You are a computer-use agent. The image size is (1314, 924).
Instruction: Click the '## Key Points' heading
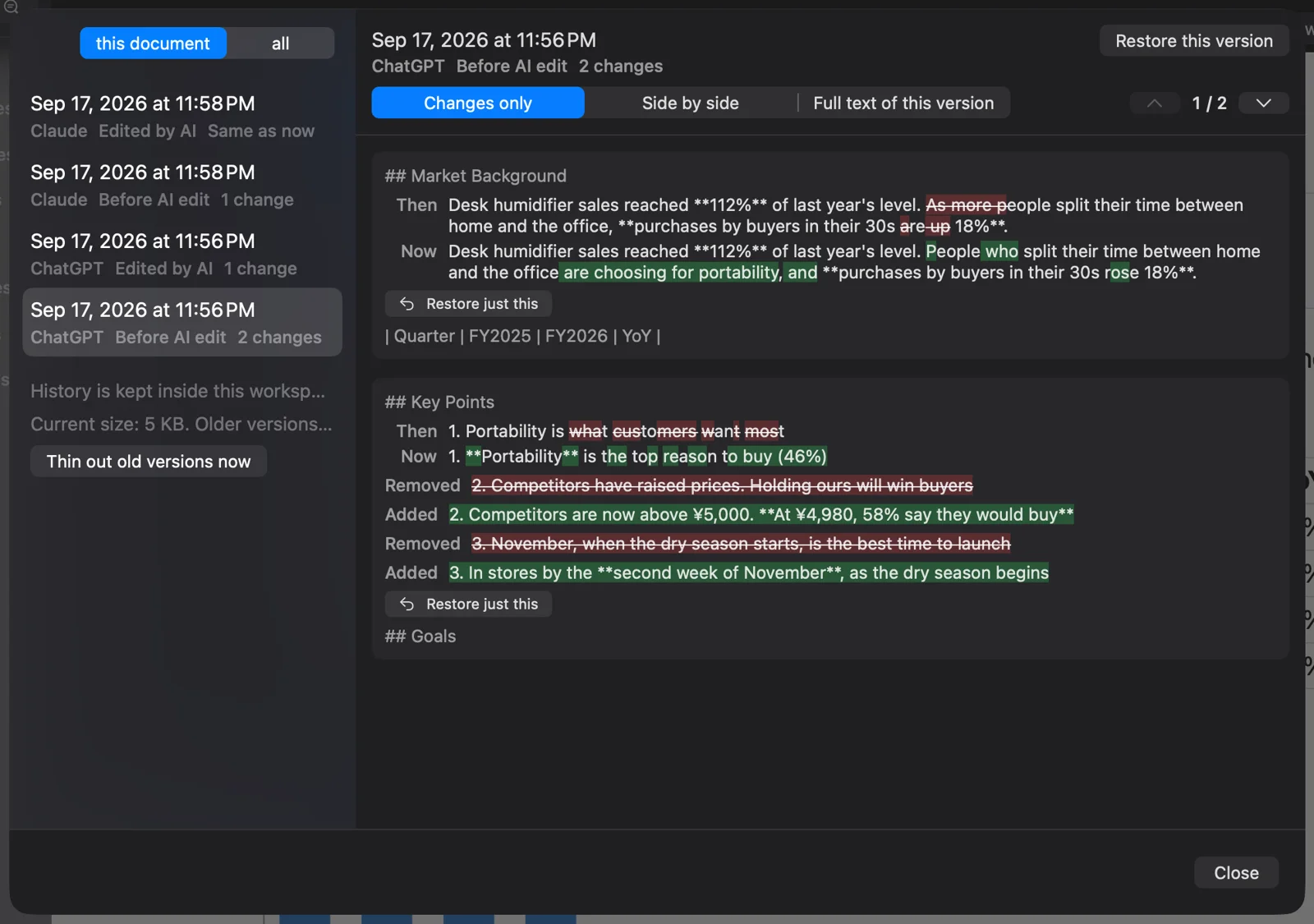pos(439,402)
